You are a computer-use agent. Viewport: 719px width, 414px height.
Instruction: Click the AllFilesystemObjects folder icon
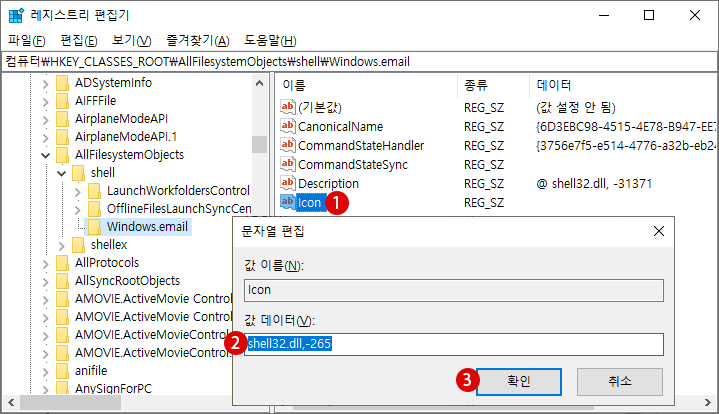[x=62, y=155]
